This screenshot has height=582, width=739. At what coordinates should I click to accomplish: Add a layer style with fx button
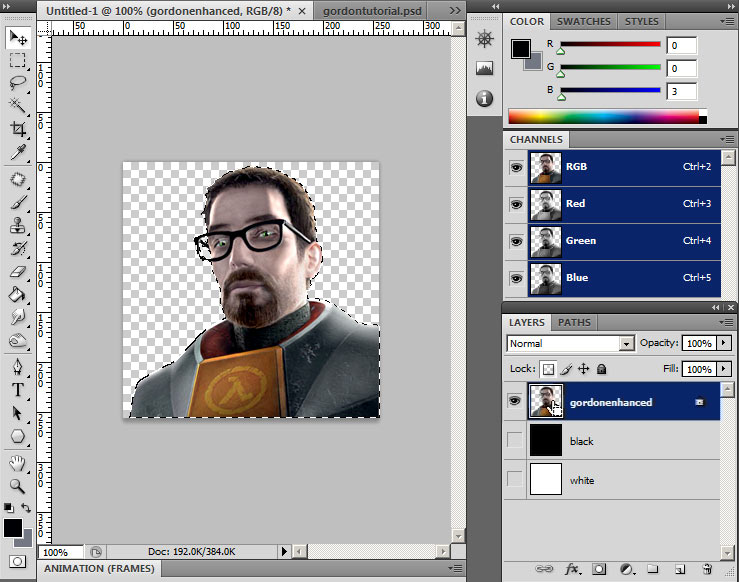[572, 569]
